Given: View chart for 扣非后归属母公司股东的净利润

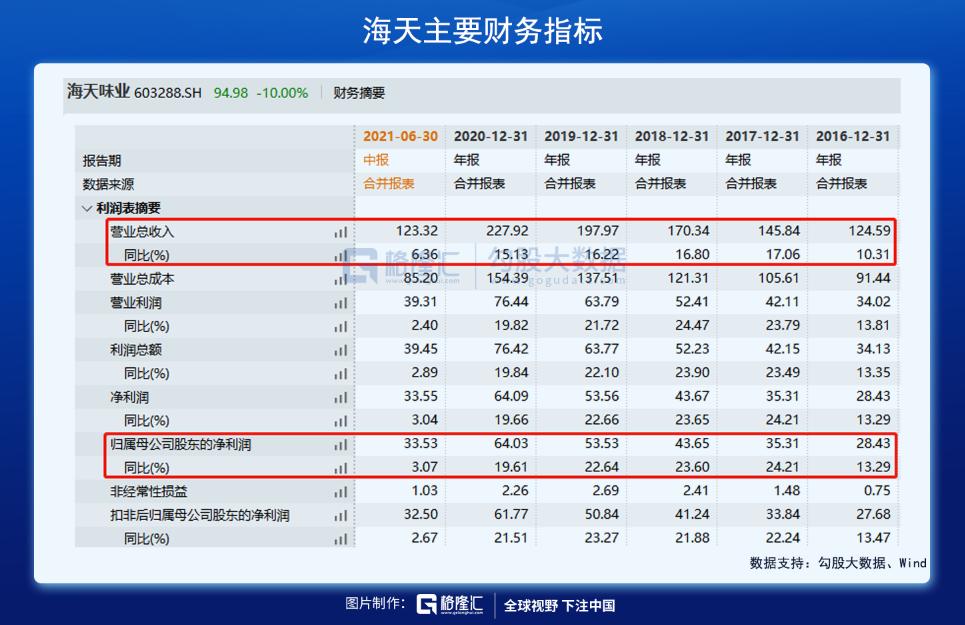Looking at the screenshot, I should (340, 516).
